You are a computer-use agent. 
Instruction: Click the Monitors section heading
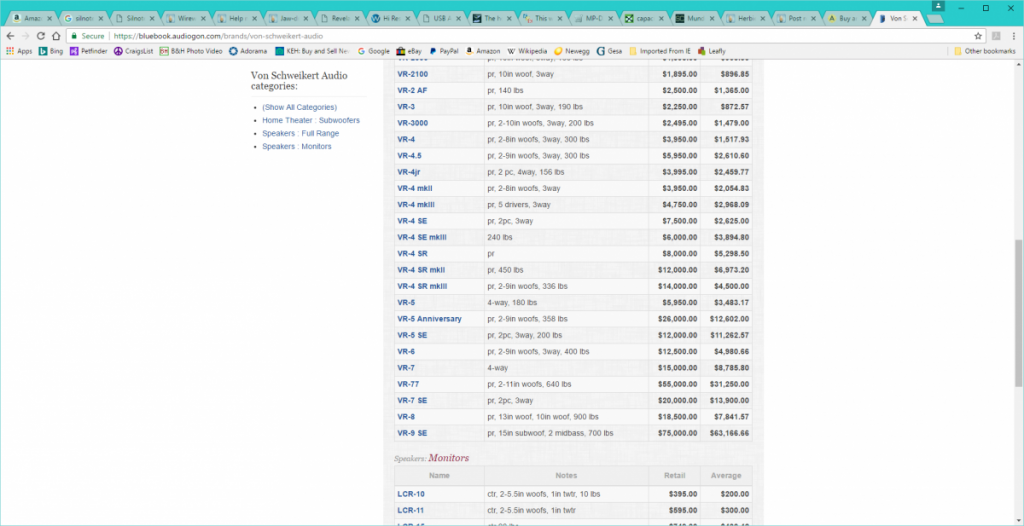[448, 458]
